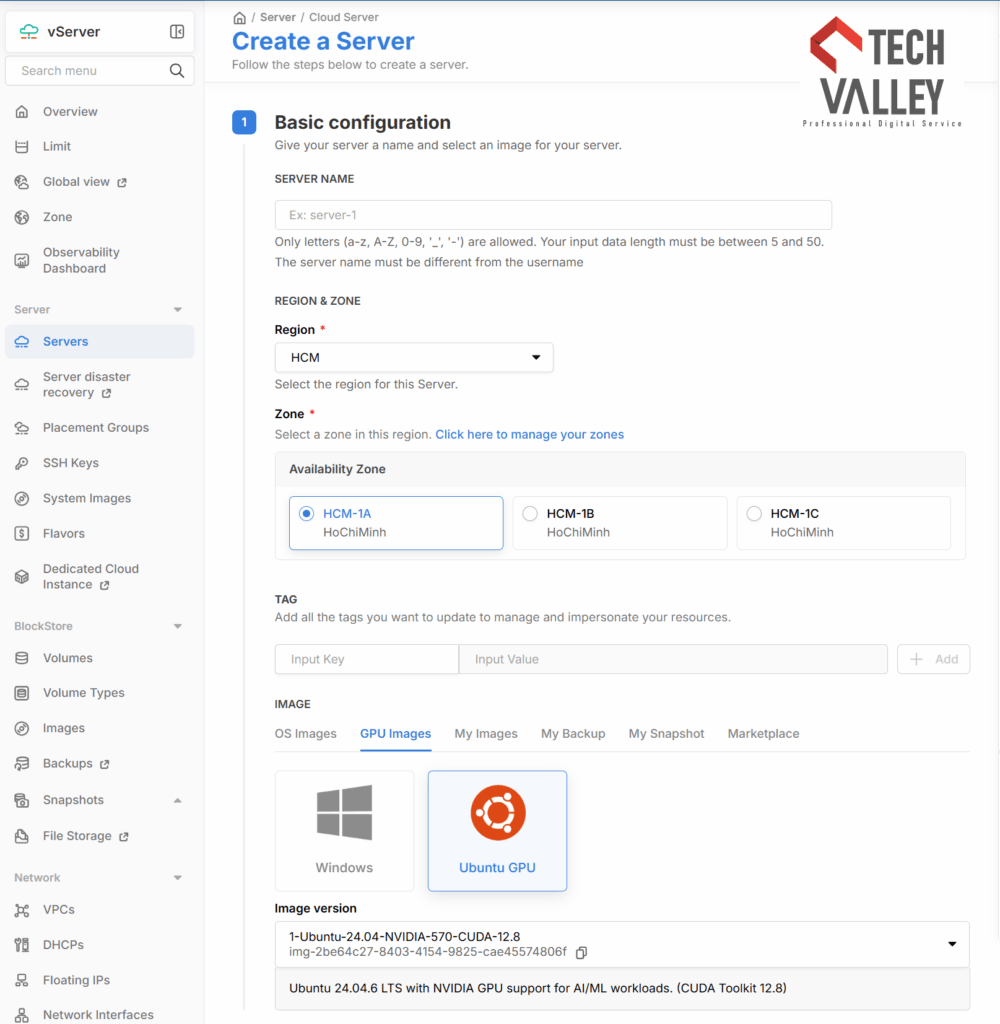This screenshot has width=1000, height=1024.
Task: Click here to manage your zones link
Action: point(529,434)
